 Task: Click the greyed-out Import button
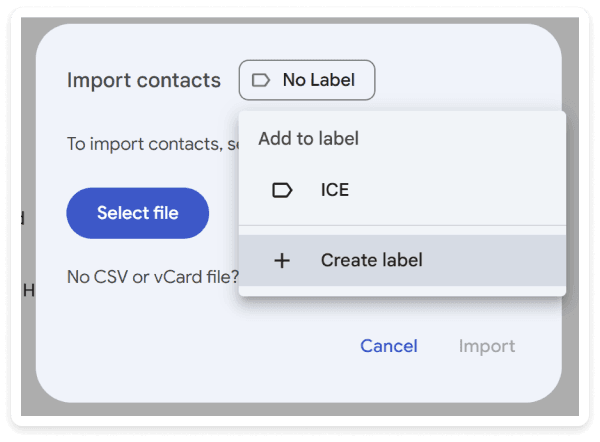(x=487, y=346)
